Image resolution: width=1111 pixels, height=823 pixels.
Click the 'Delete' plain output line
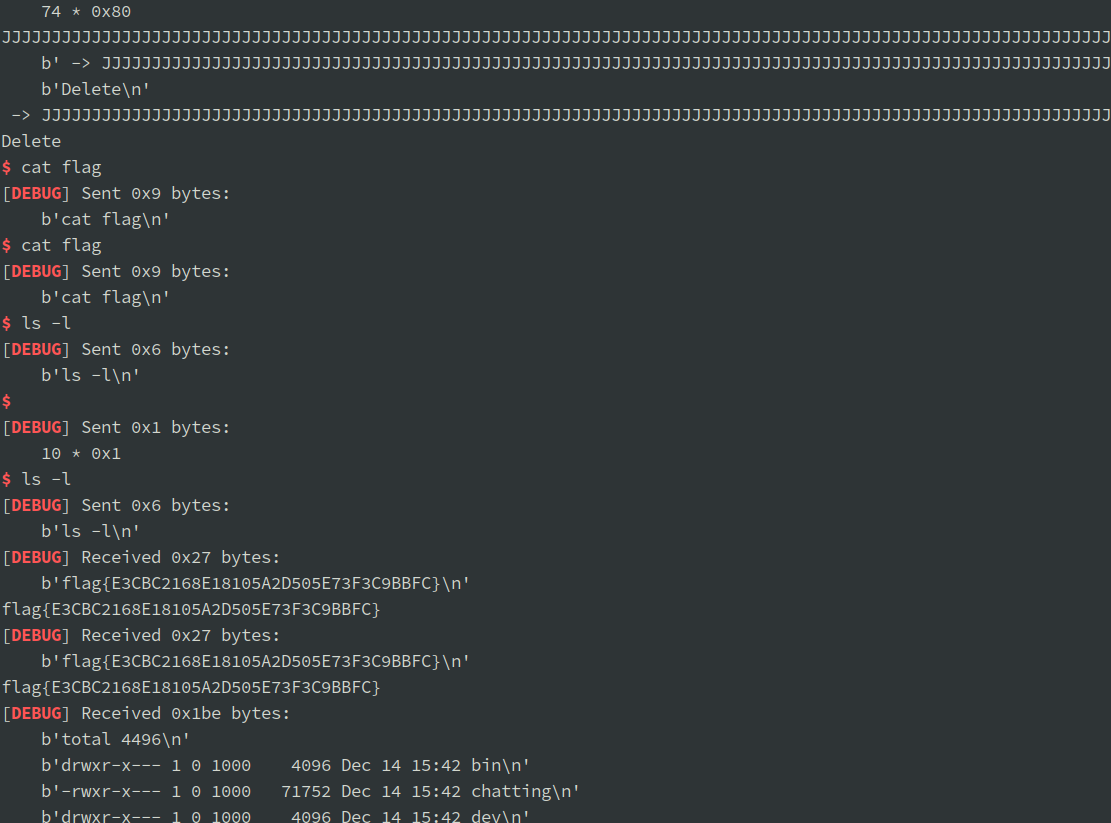coord(31,142)
